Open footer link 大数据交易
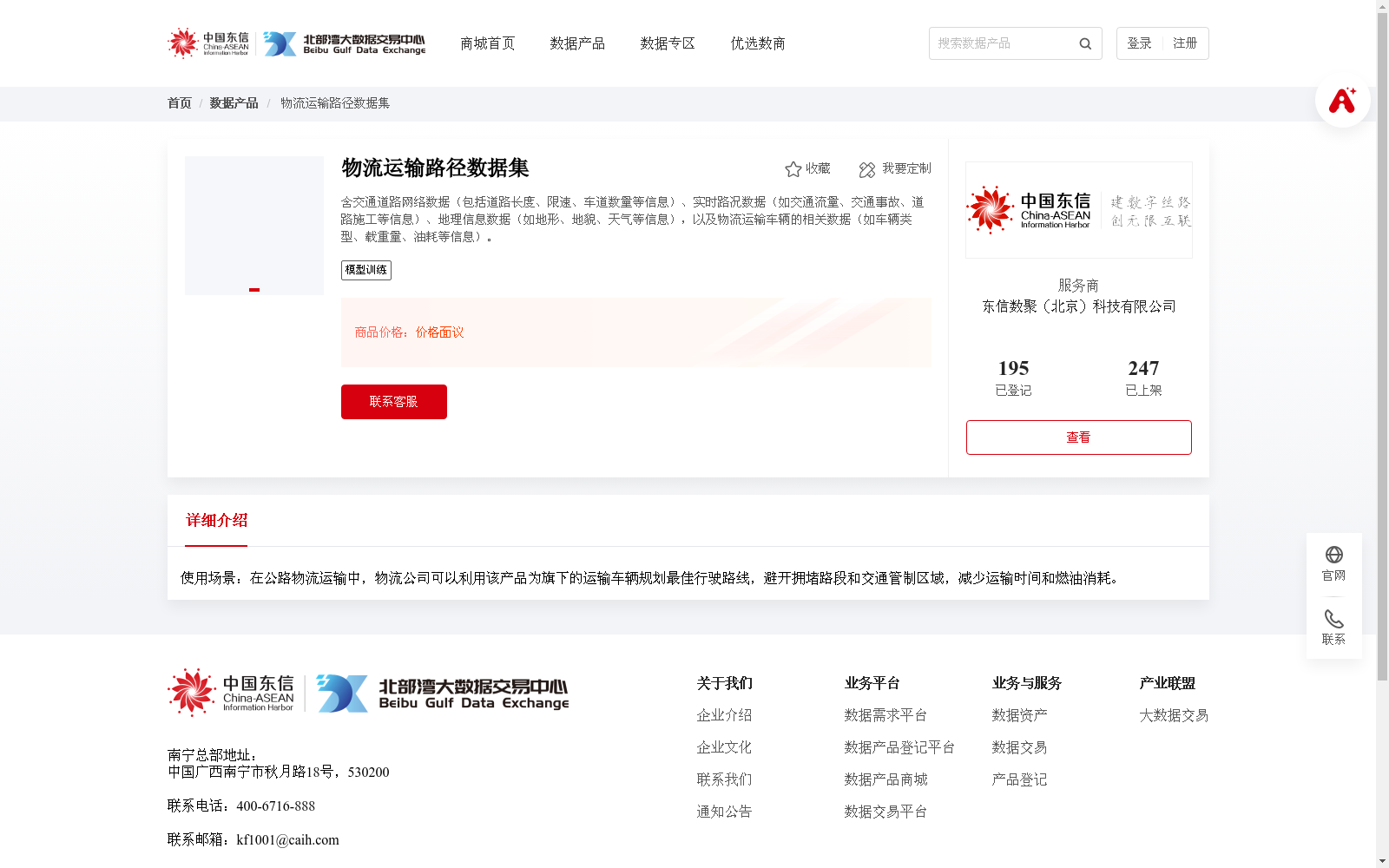This screenshot has height=868, width=1389. 1174,715
